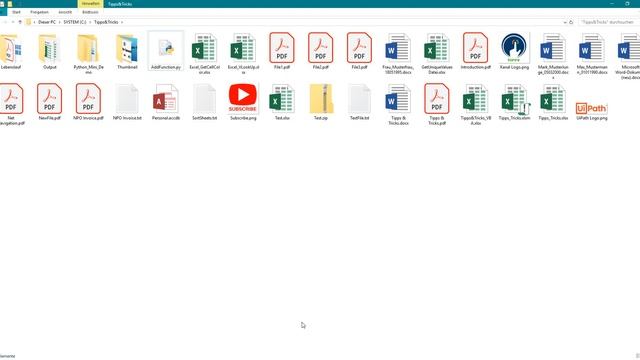
Task: Select File3.pdf document
Action: 359,51
